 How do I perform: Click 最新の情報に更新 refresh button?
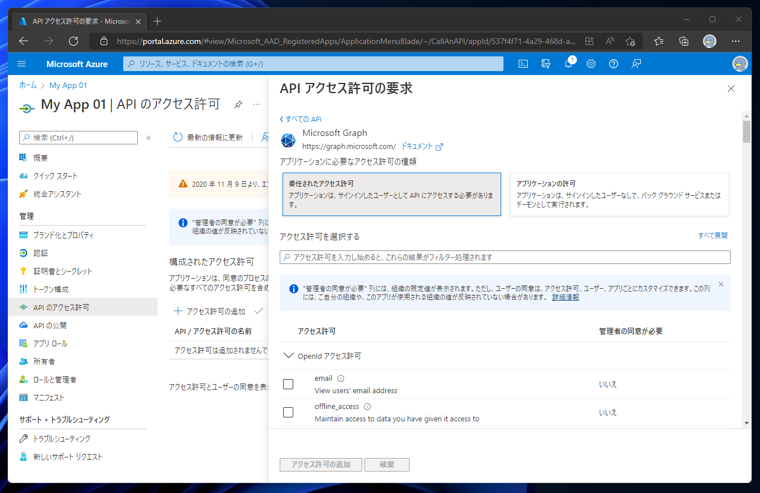coord(208,138)
